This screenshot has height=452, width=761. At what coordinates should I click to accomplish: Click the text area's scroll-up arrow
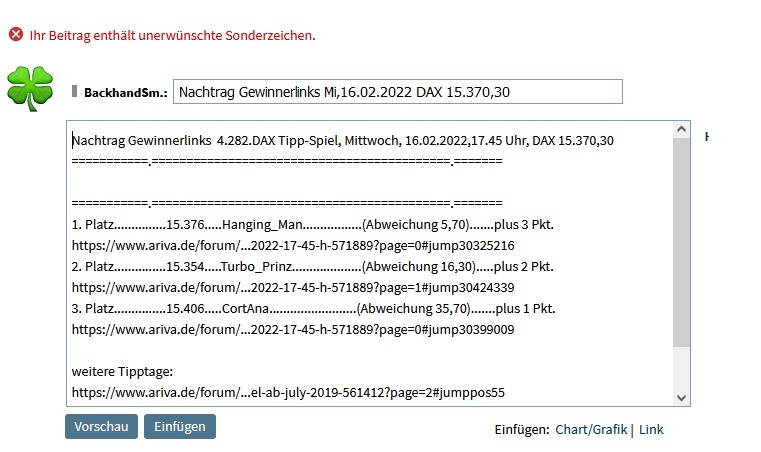(x=682, y=131)
